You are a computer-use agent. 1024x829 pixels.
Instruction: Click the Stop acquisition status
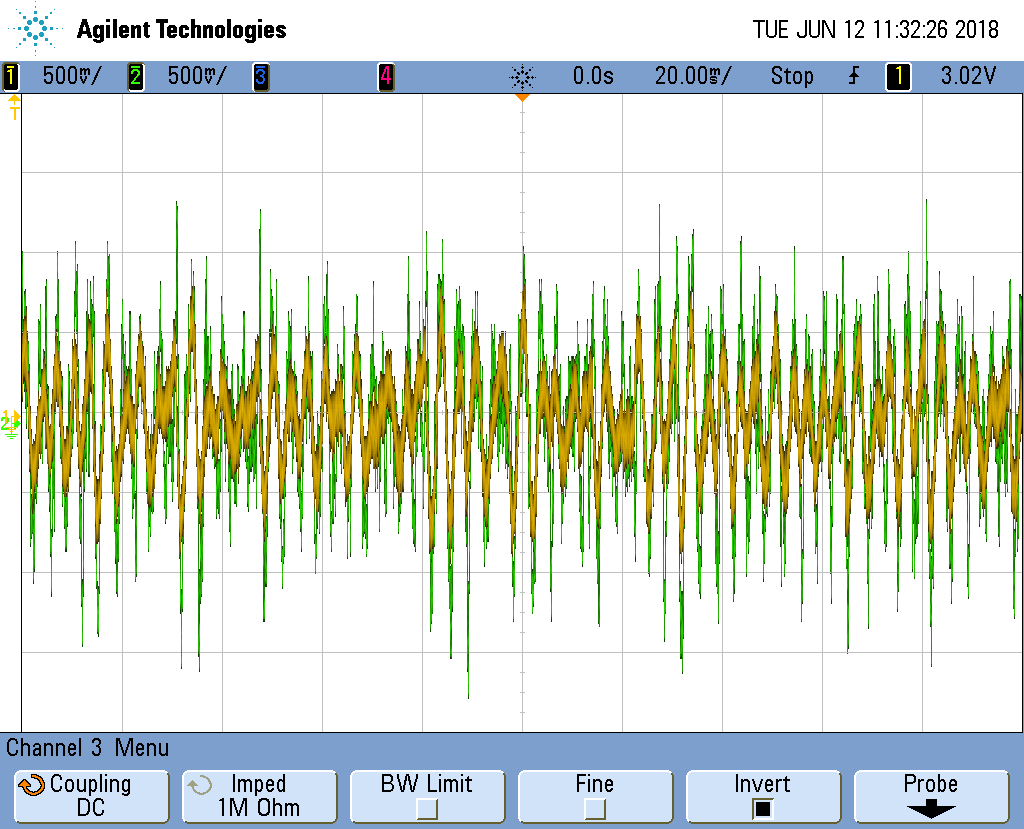(791, 76)
